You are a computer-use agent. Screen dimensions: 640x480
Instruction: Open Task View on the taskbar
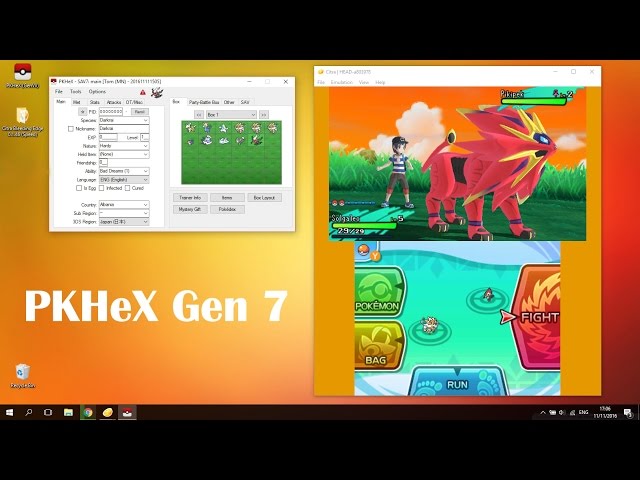(48, 412)
